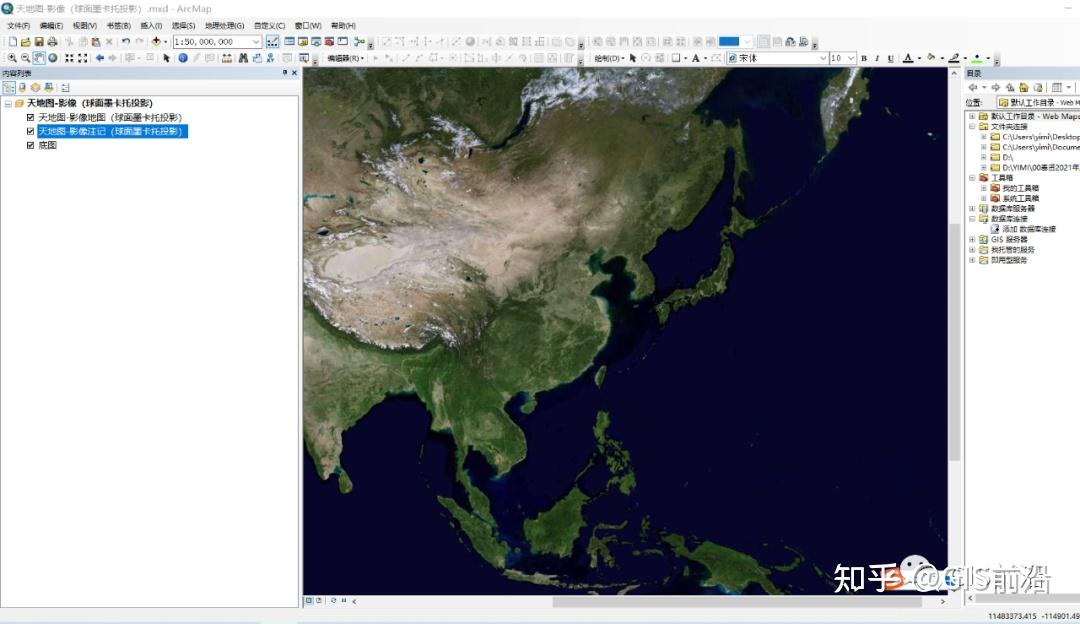Uncheck the 底图 layer checkbox

(30, 145)
